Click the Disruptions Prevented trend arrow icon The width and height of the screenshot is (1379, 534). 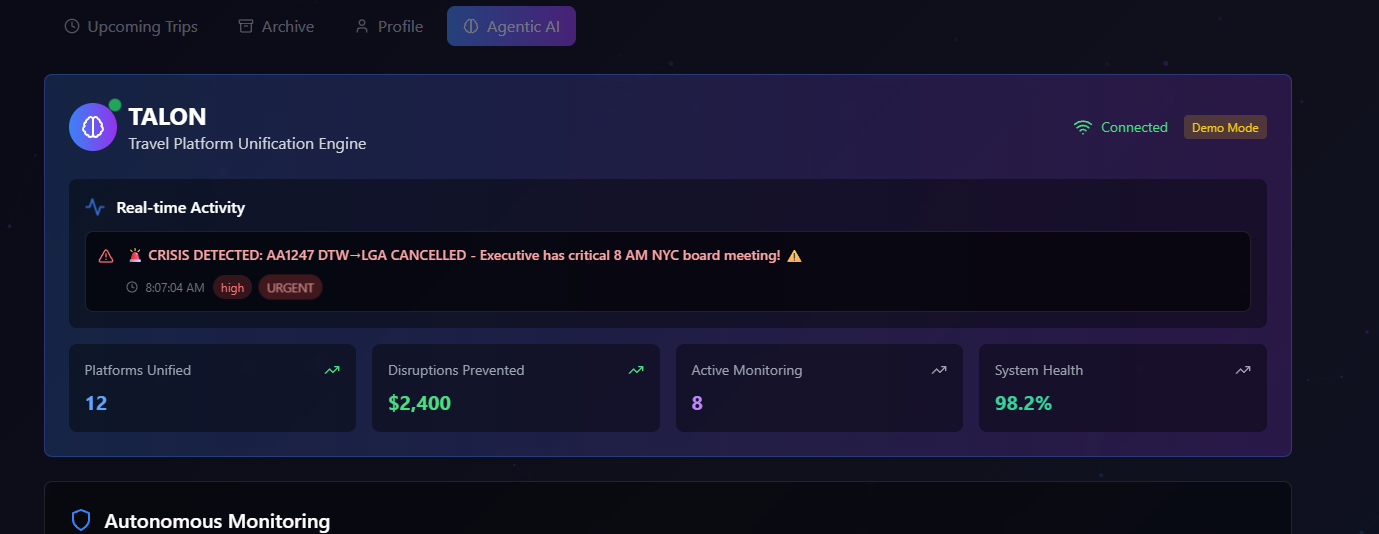click(636, 370)
